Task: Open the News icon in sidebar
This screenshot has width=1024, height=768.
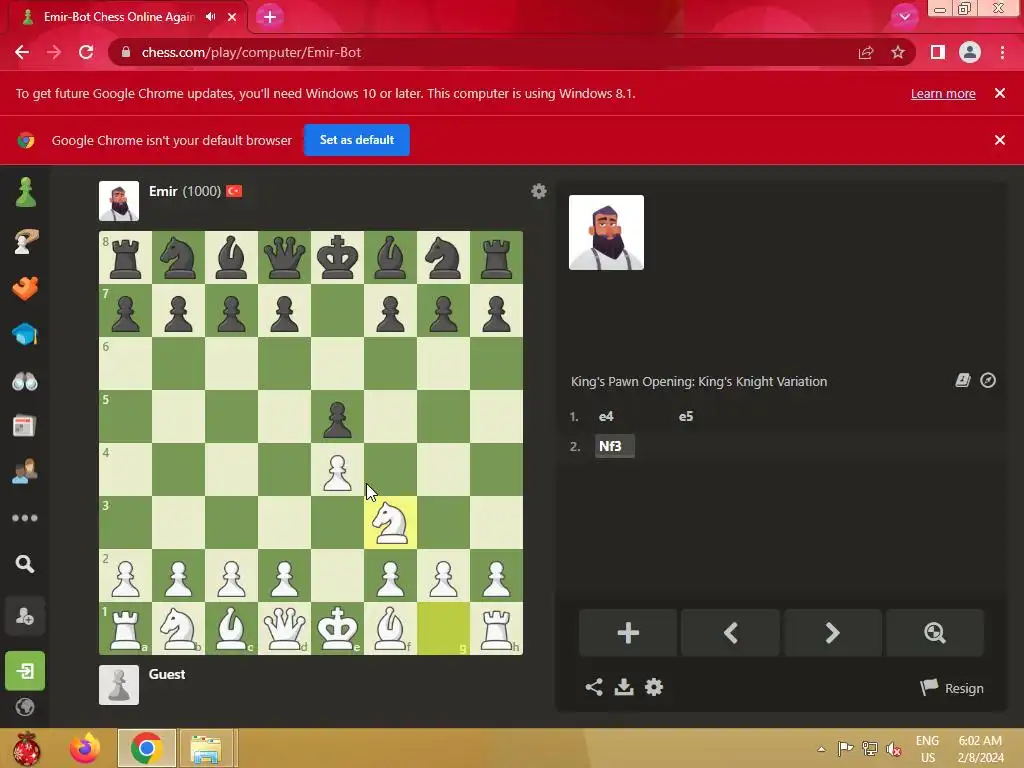Action: coord(25,426)
